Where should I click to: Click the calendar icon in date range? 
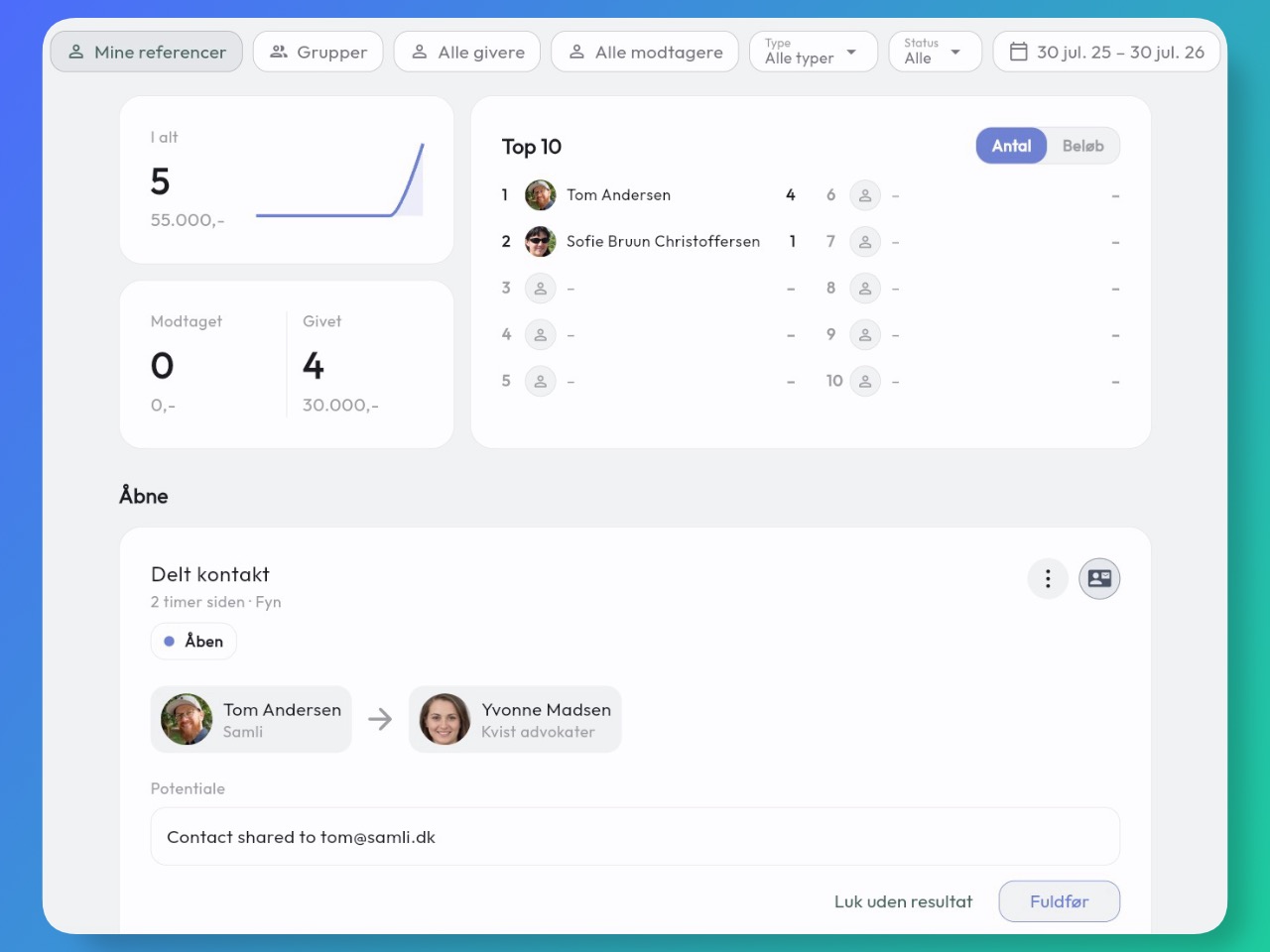(1019, 52)
